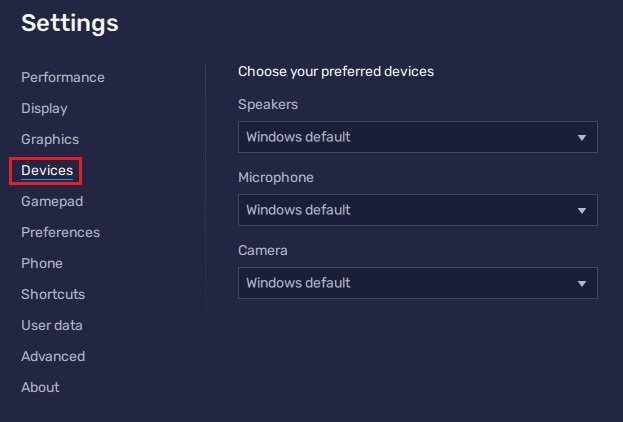Click 'Windows default' text in Speakers selector
The height and width of the screenshot is (422, 623).
click(298, 137)
